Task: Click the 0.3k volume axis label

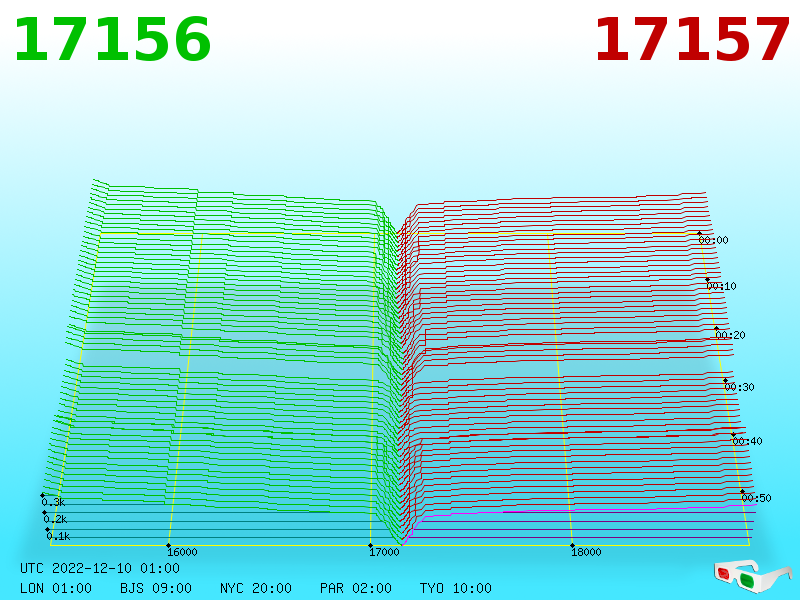Action: point(53,502)
